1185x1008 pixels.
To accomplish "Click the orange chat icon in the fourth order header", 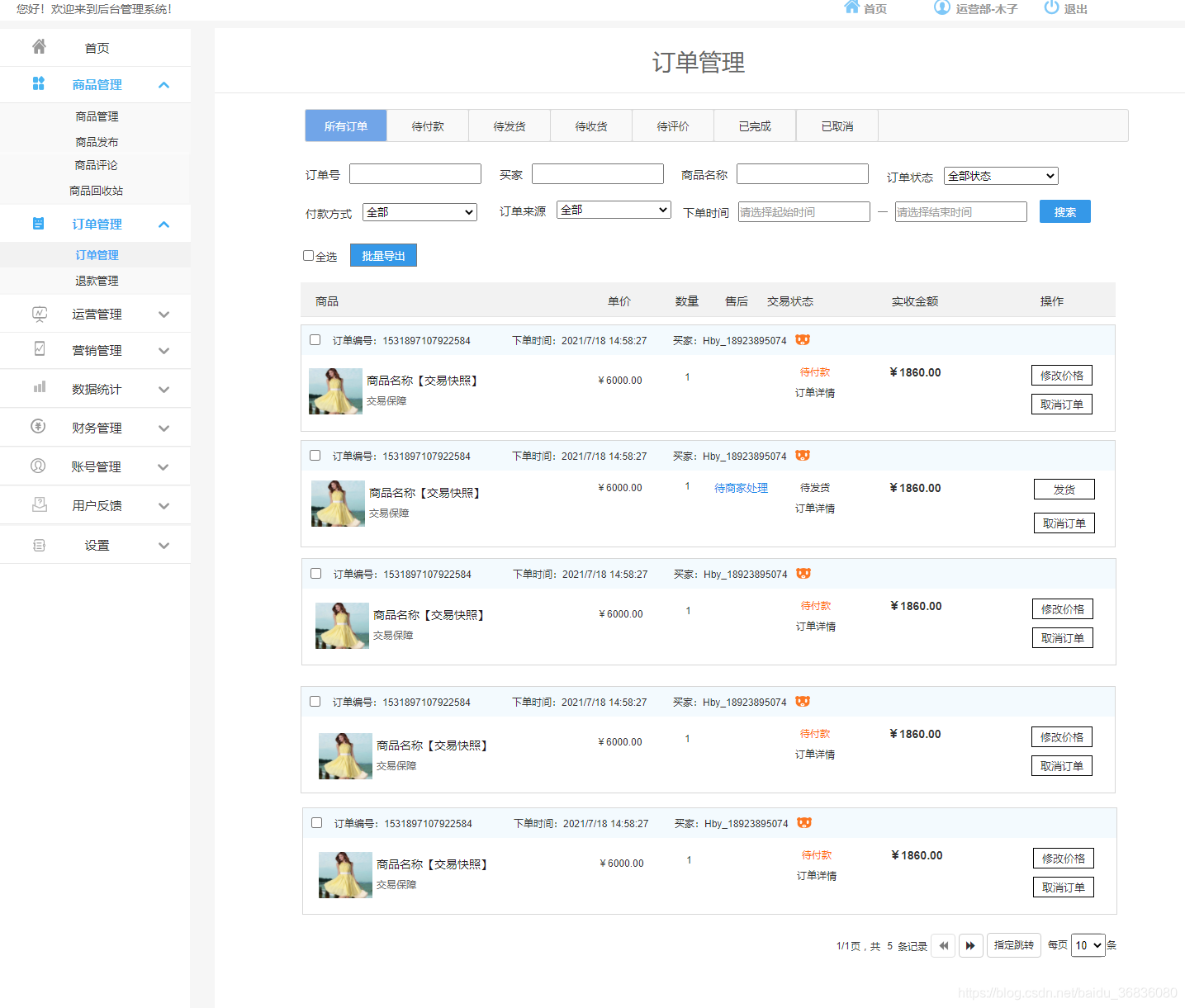I will click(x=803, y=701).
